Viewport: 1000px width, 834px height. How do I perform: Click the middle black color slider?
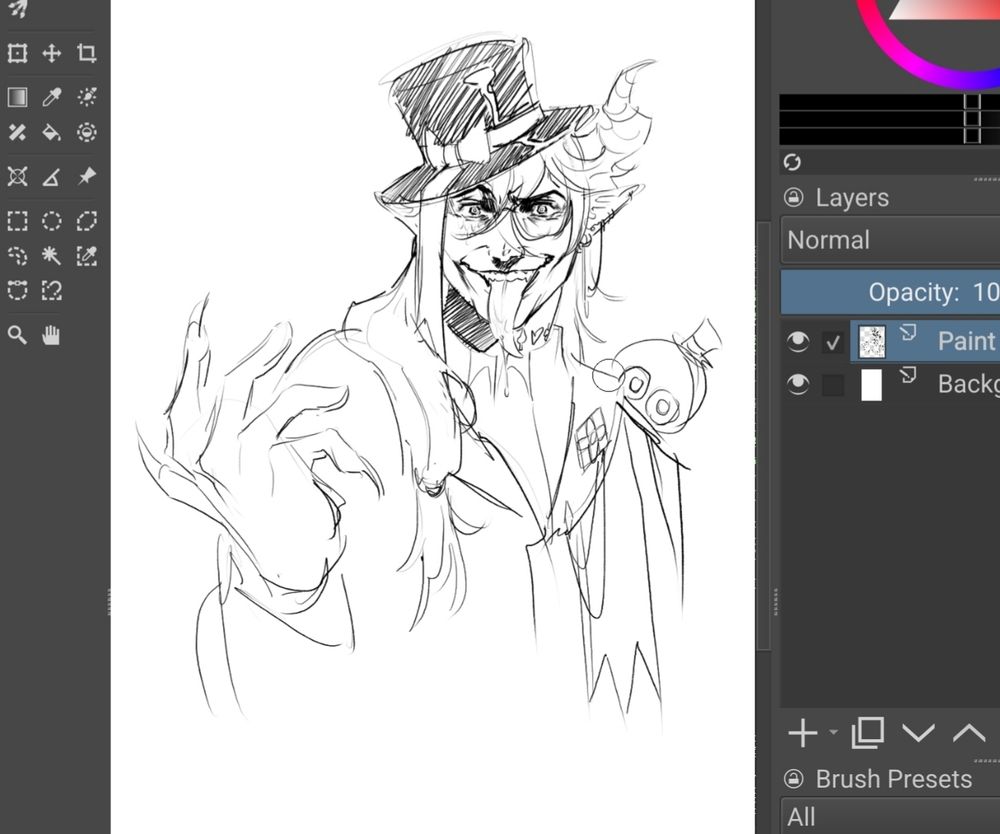[x=890, y=119]
